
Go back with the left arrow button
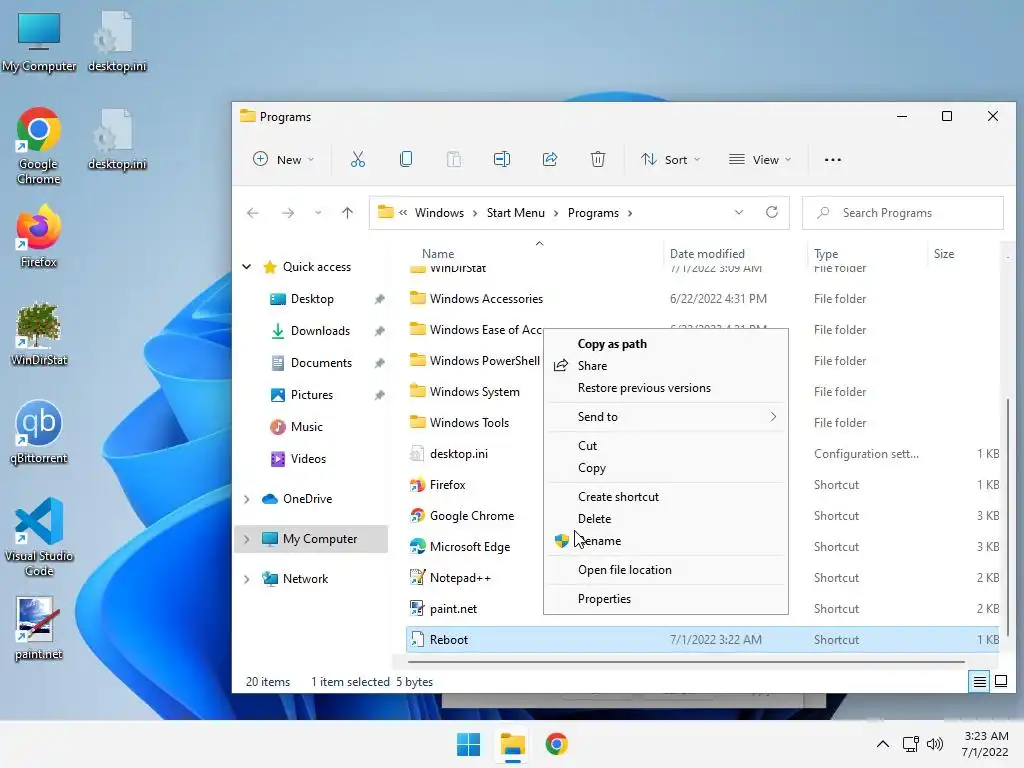pyautogui.click(x=253, y=213)
